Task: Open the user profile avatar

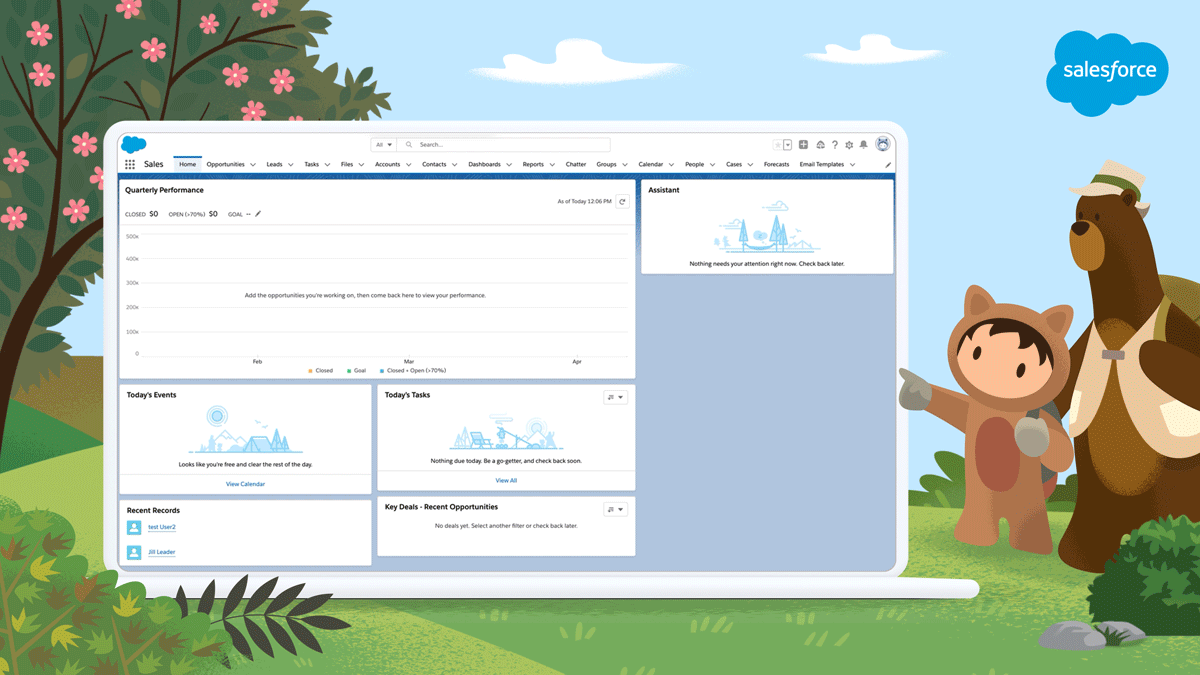Action: point(882,144)
